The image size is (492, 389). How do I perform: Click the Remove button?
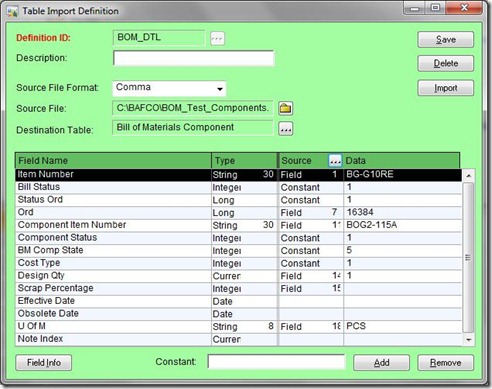(445, 363)
